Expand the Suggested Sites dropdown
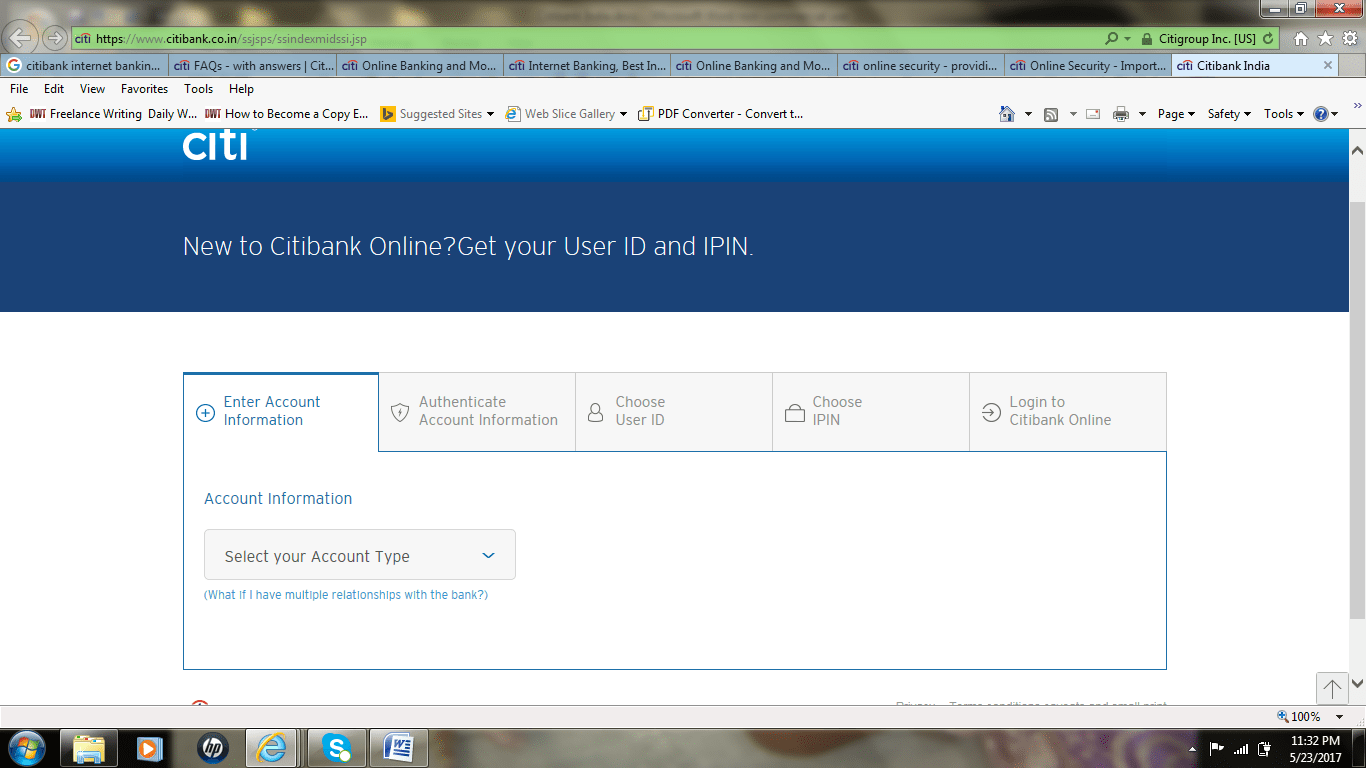This screenshot has height=768, width=1366. [x=490, y=114]
